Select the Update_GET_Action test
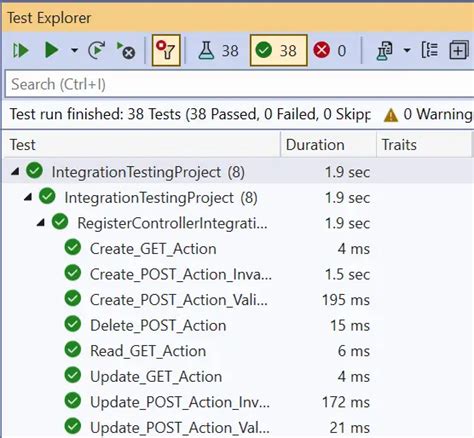 238,376
